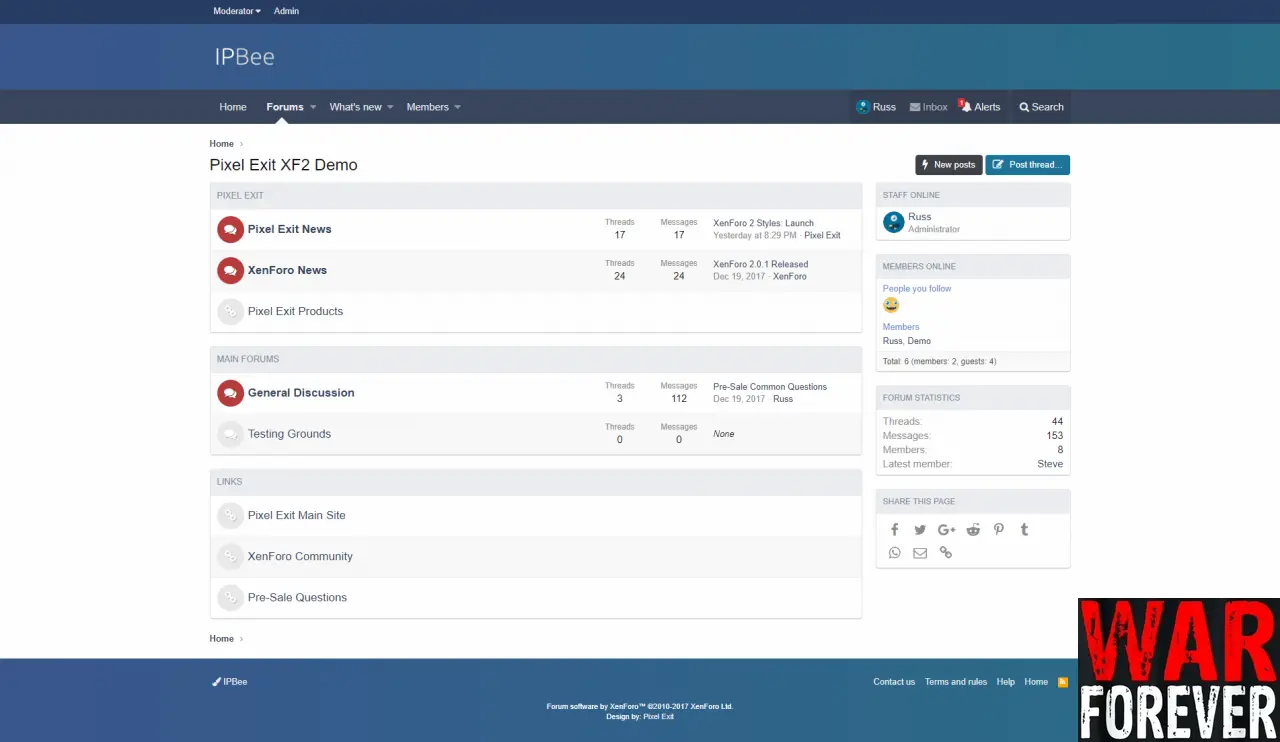Open the Members online header link
Image resolution: width=1280 pixels, height=742 pixels.
[x=919, y=266]
